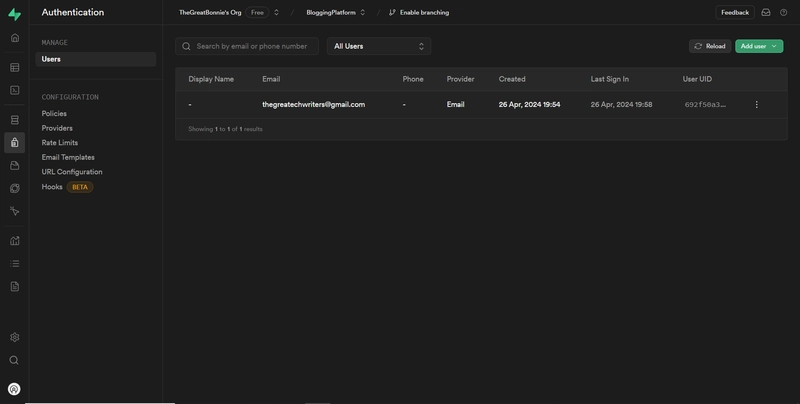Click the Last Sign In 19:58 value
The image size is (800, 404).
pos(621,105)
